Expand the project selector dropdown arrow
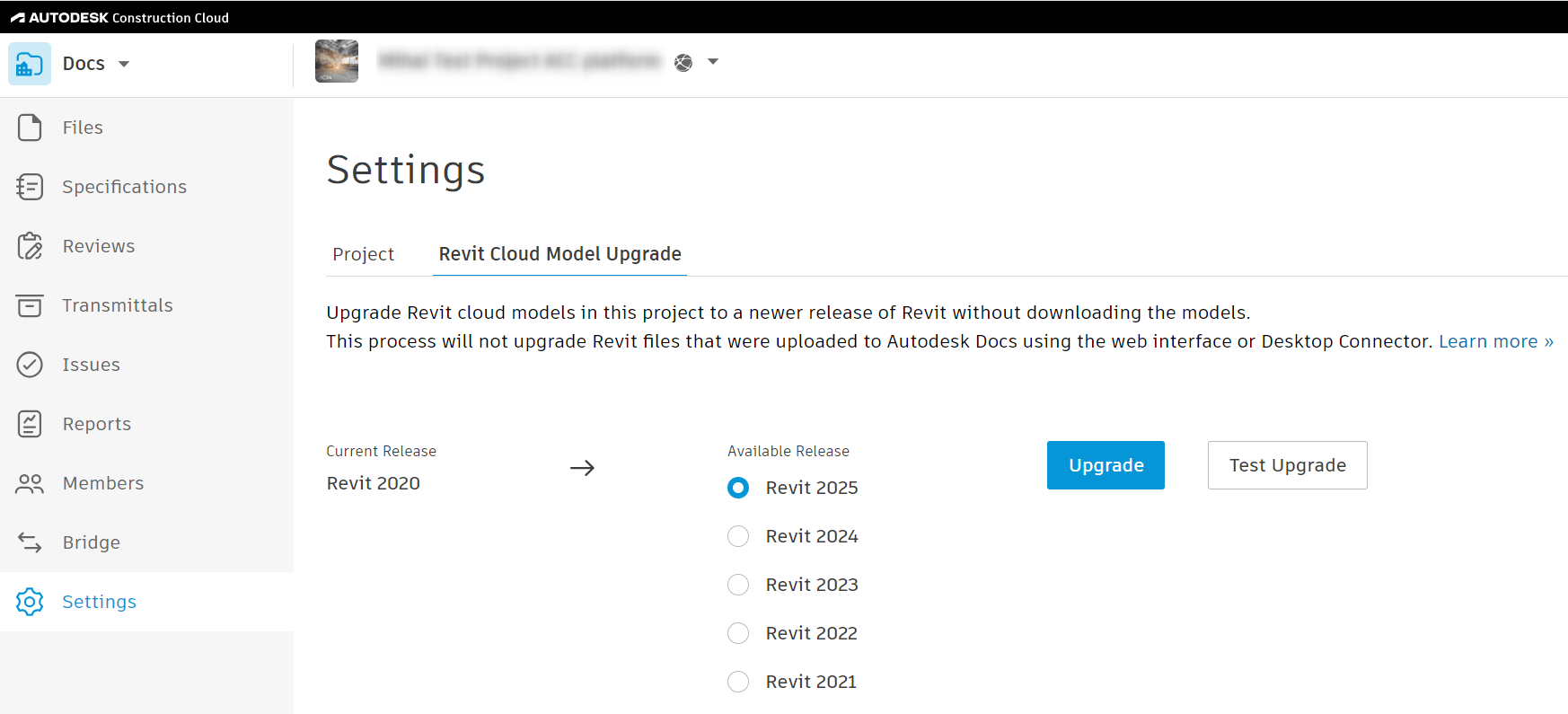This screenshot has height=714, width=1568. click(x=713, y=62)
